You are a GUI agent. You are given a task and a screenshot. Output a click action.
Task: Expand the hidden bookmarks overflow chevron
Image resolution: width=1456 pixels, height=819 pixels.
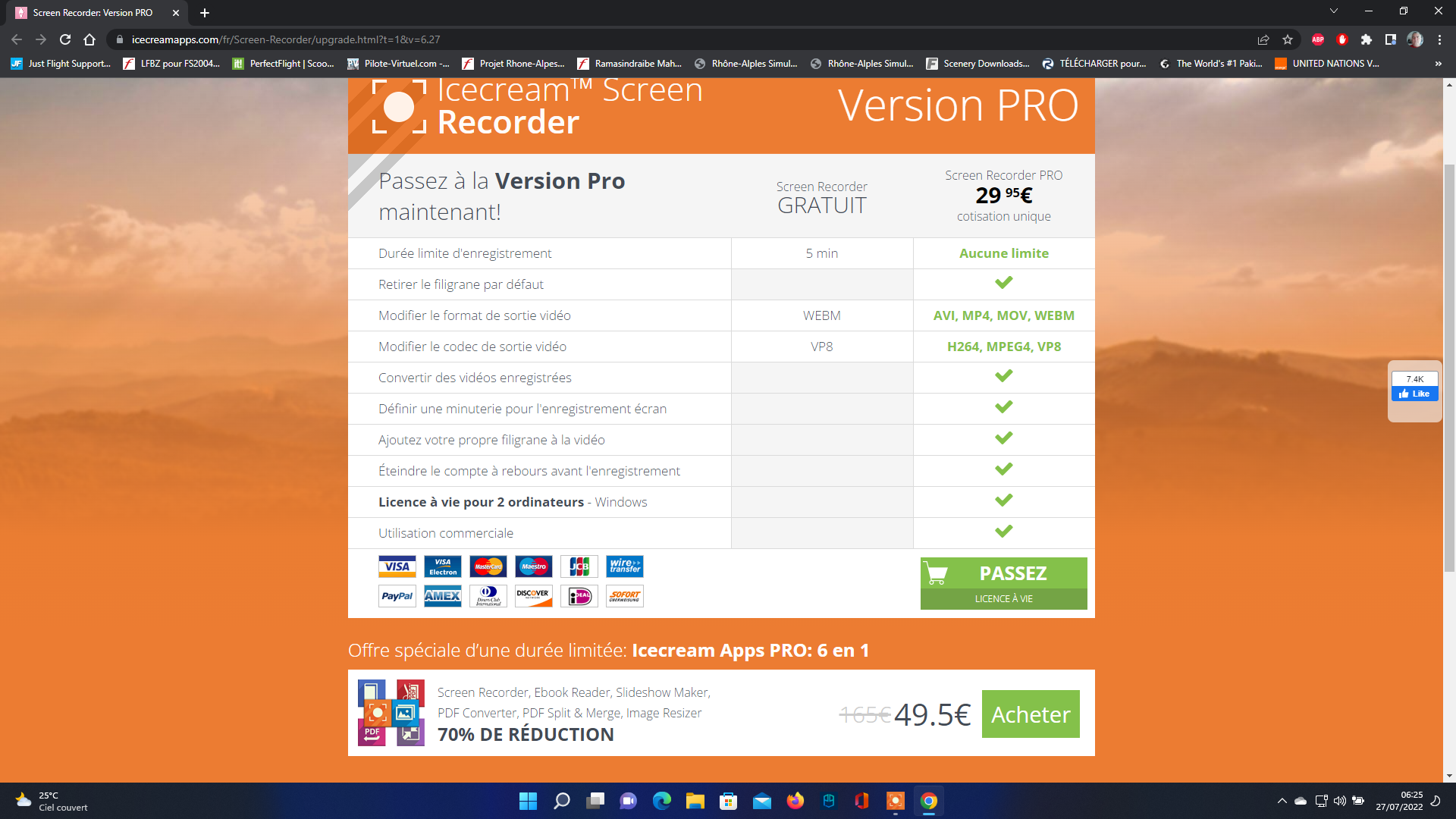click(1438, 64)
